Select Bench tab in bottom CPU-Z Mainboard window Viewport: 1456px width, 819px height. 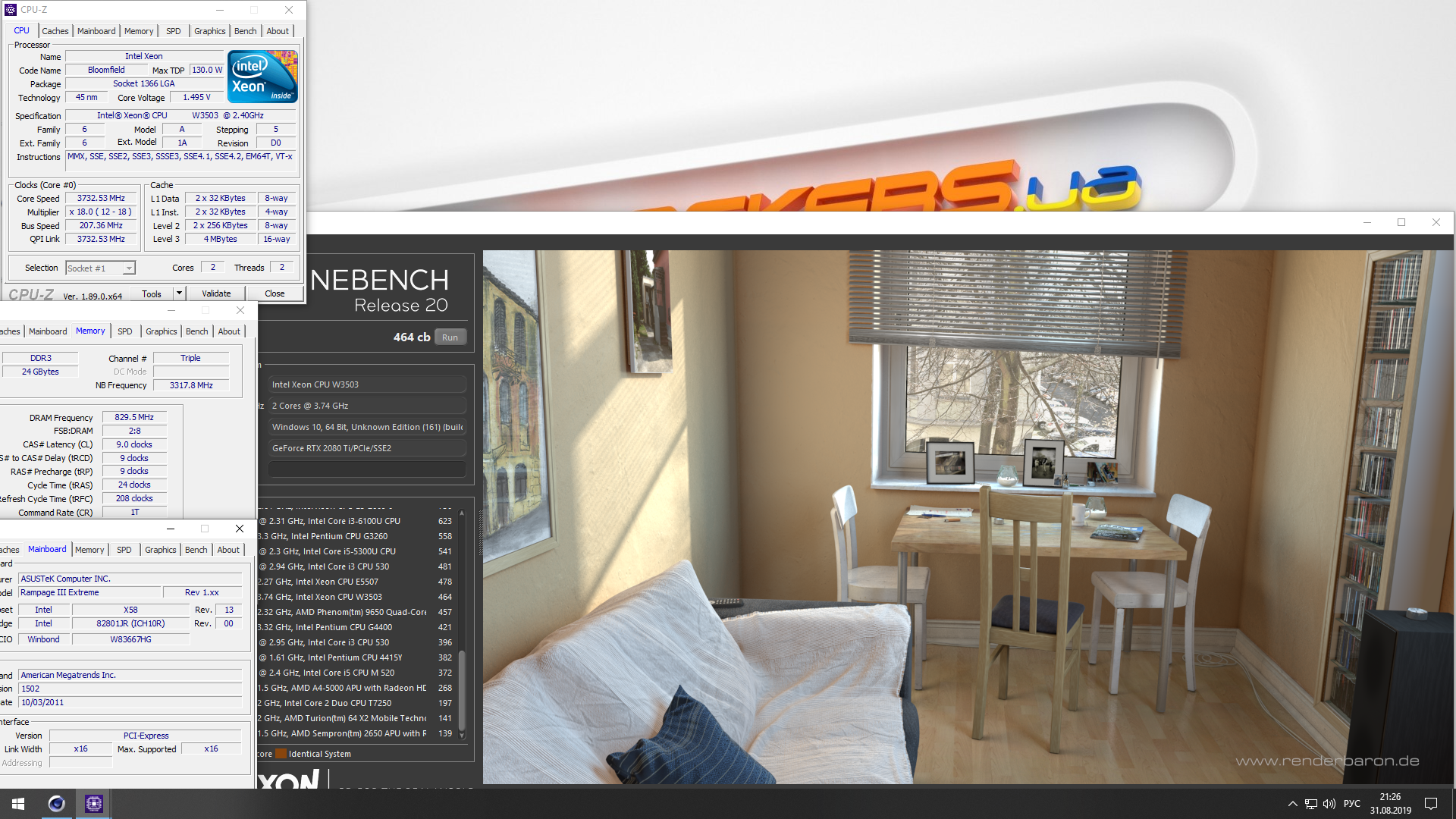pyautogui.click(x=196, y=550)
